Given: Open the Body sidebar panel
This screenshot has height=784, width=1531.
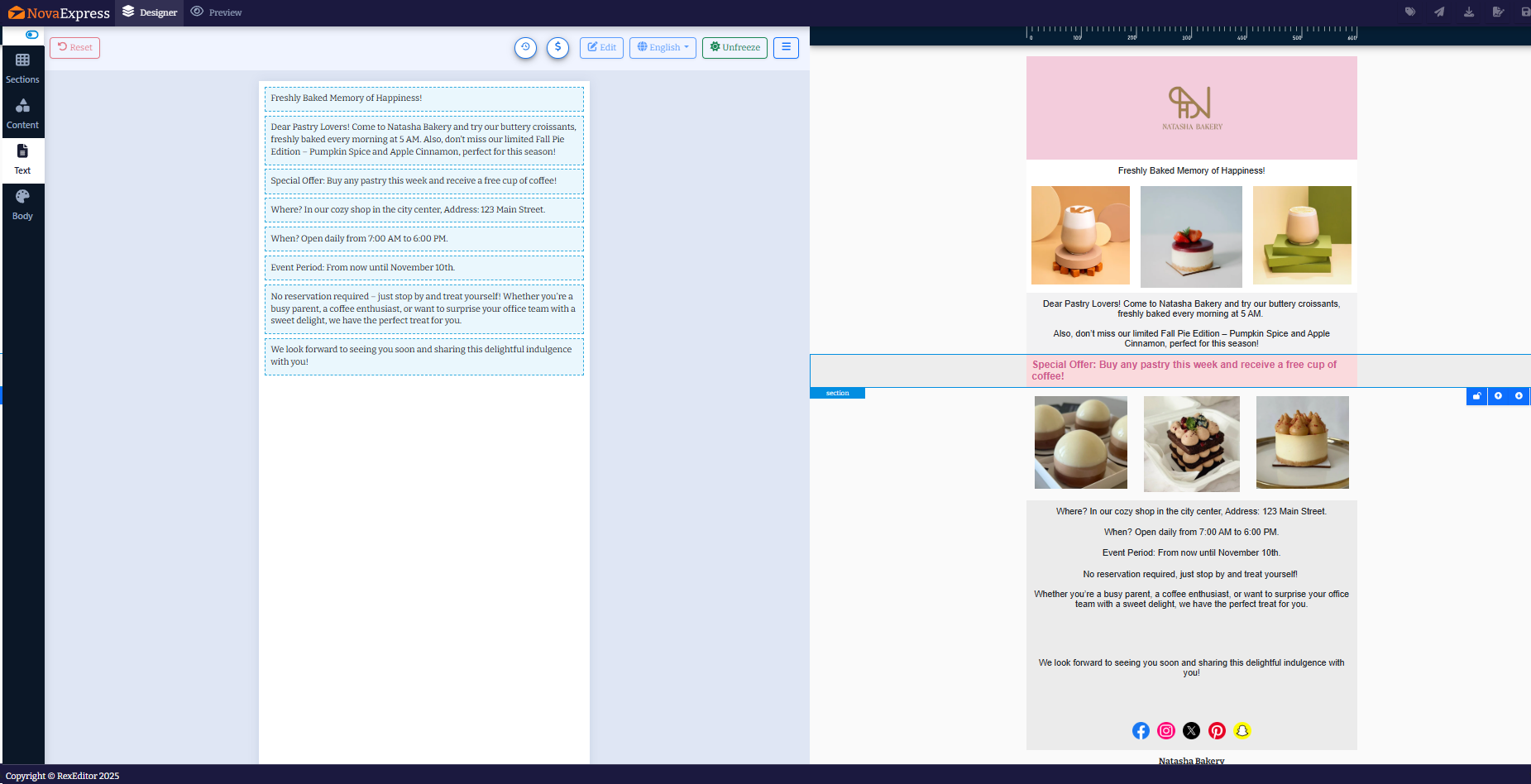Looking at the screenshot, I should [22, 204].
